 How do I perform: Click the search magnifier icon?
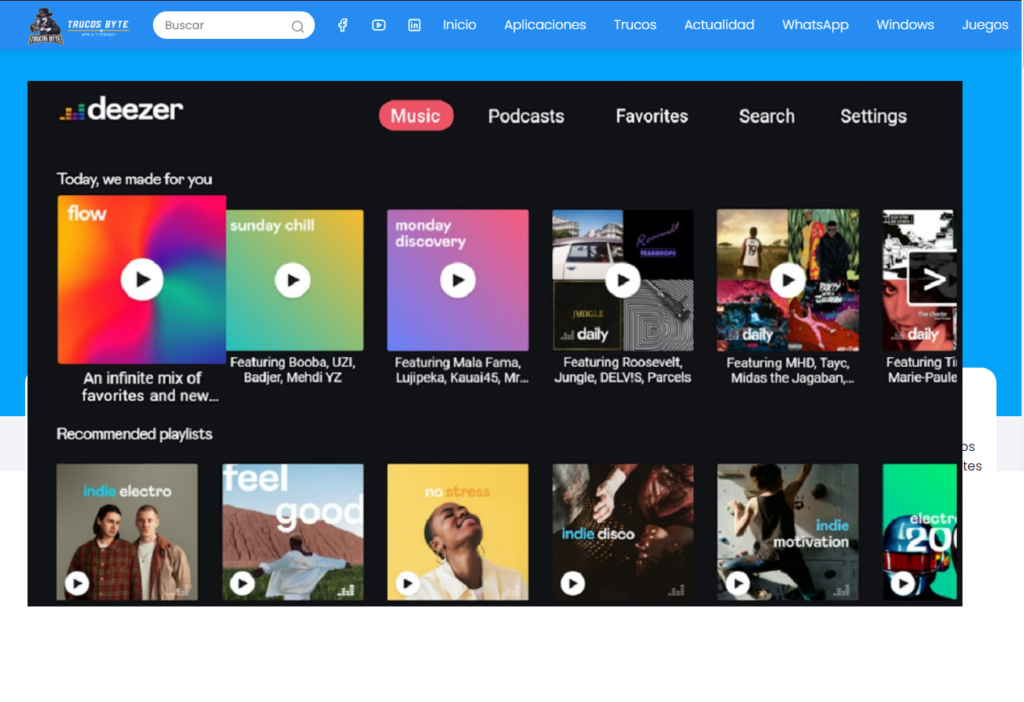point(298,26)
